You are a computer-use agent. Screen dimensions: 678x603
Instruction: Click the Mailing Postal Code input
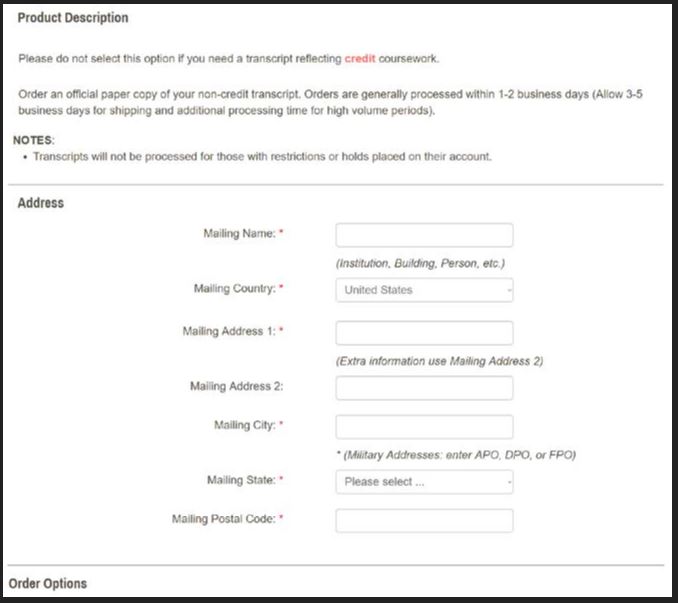pyautogui.click(x=424, y=521)
